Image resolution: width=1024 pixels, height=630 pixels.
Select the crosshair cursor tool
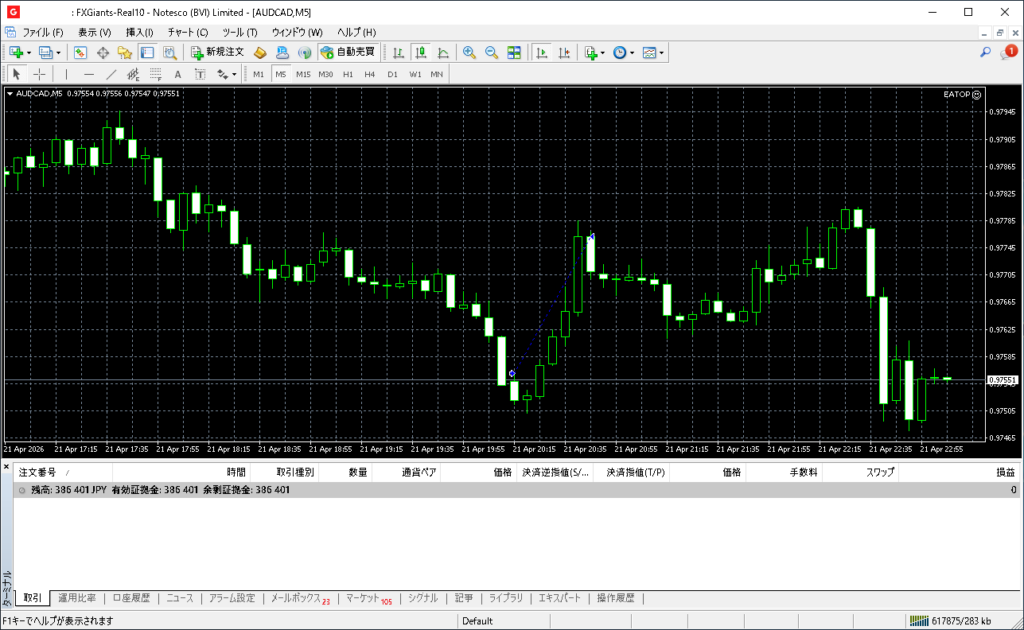click(x=39, y=74)
